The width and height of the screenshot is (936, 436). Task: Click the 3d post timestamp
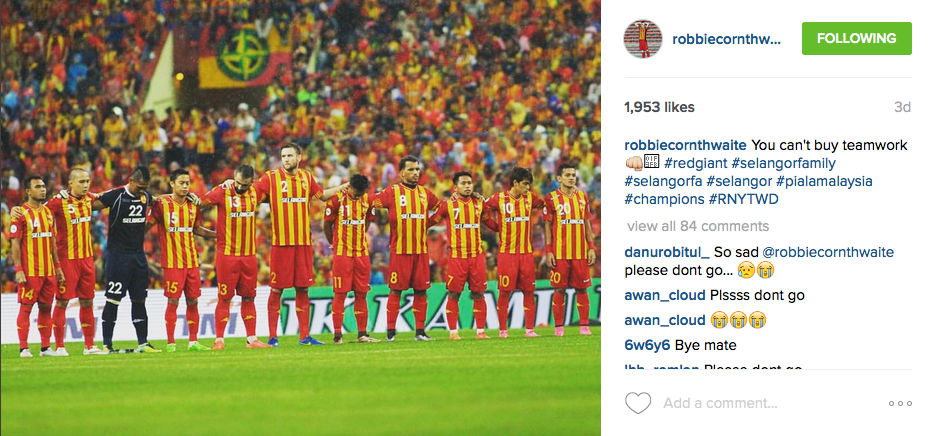tap(903, 108)
